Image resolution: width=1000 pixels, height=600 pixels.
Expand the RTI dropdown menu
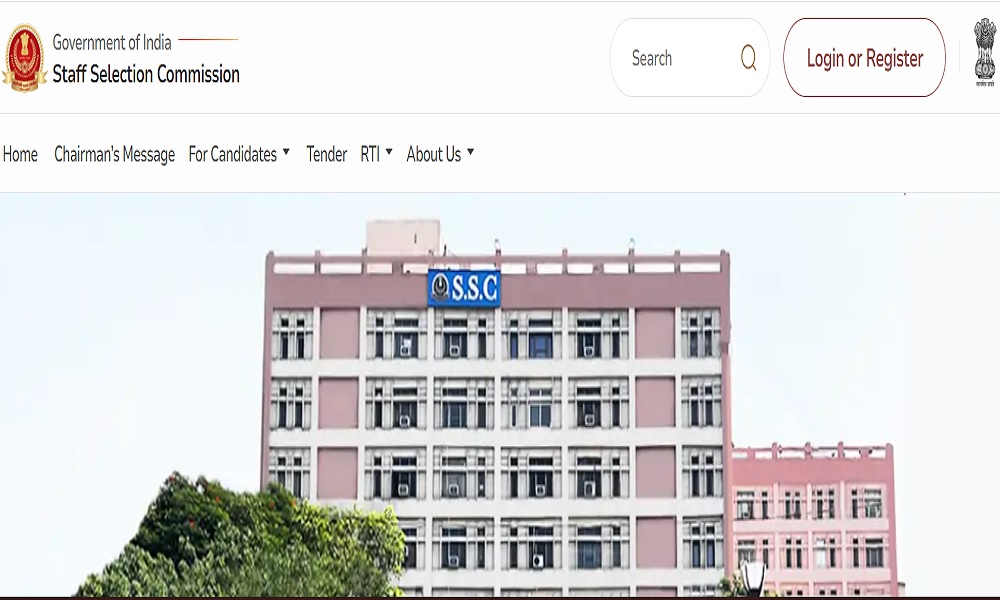pyautogui.click(x=376, y=154)
